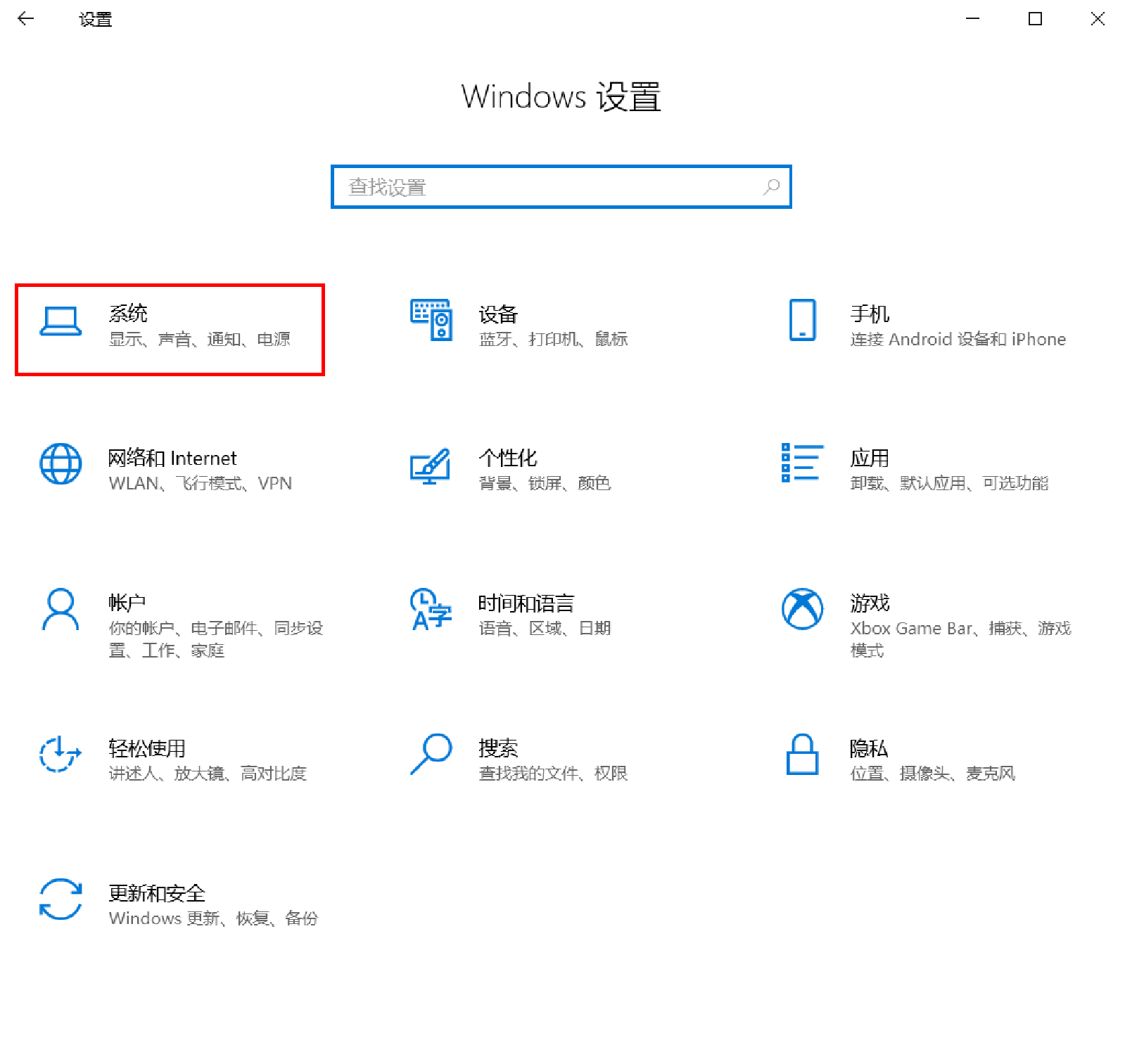This screenshot has width=1125, height=1064.
Task: Click the Accounts (帐户) person icon
Action: pyautogui.click(x=61, y=609)
